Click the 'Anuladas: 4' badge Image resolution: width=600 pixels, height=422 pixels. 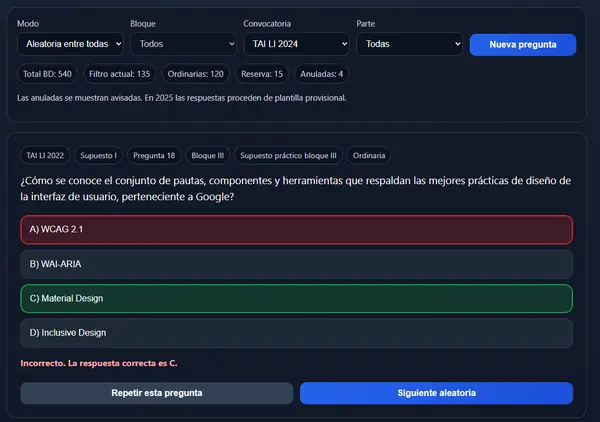click(321, 74)
